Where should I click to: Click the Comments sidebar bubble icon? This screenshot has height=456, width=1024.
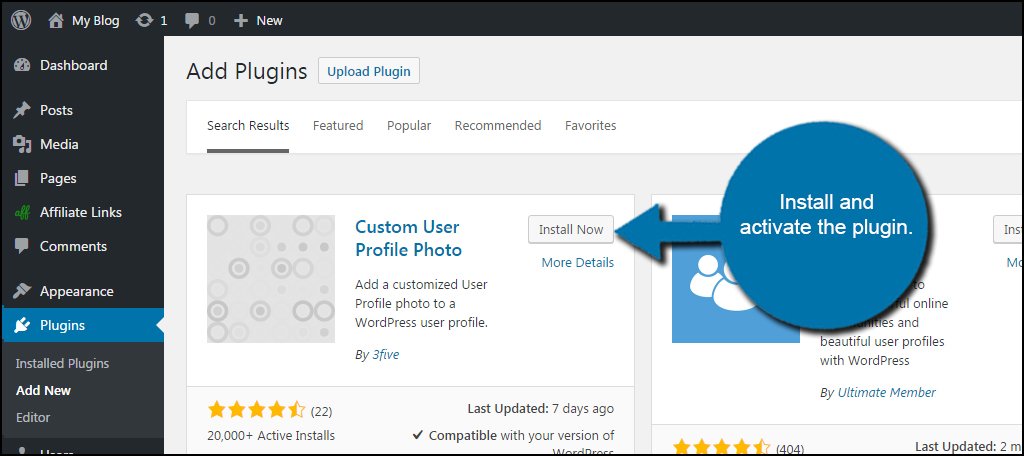(22, 247)
